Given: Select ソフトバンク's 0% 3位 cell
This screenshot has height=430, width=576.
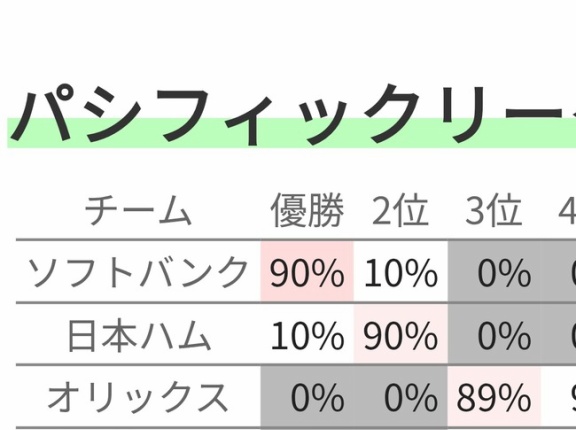Looking at the screenshot, I should click(494, 272).
